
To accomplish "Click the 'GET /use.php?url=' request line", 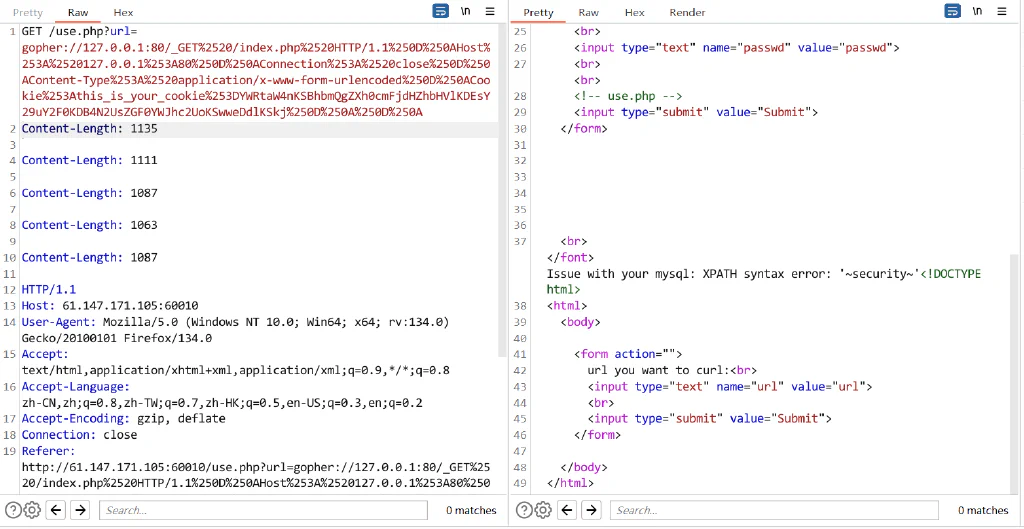I will click(x=80, y=31).
